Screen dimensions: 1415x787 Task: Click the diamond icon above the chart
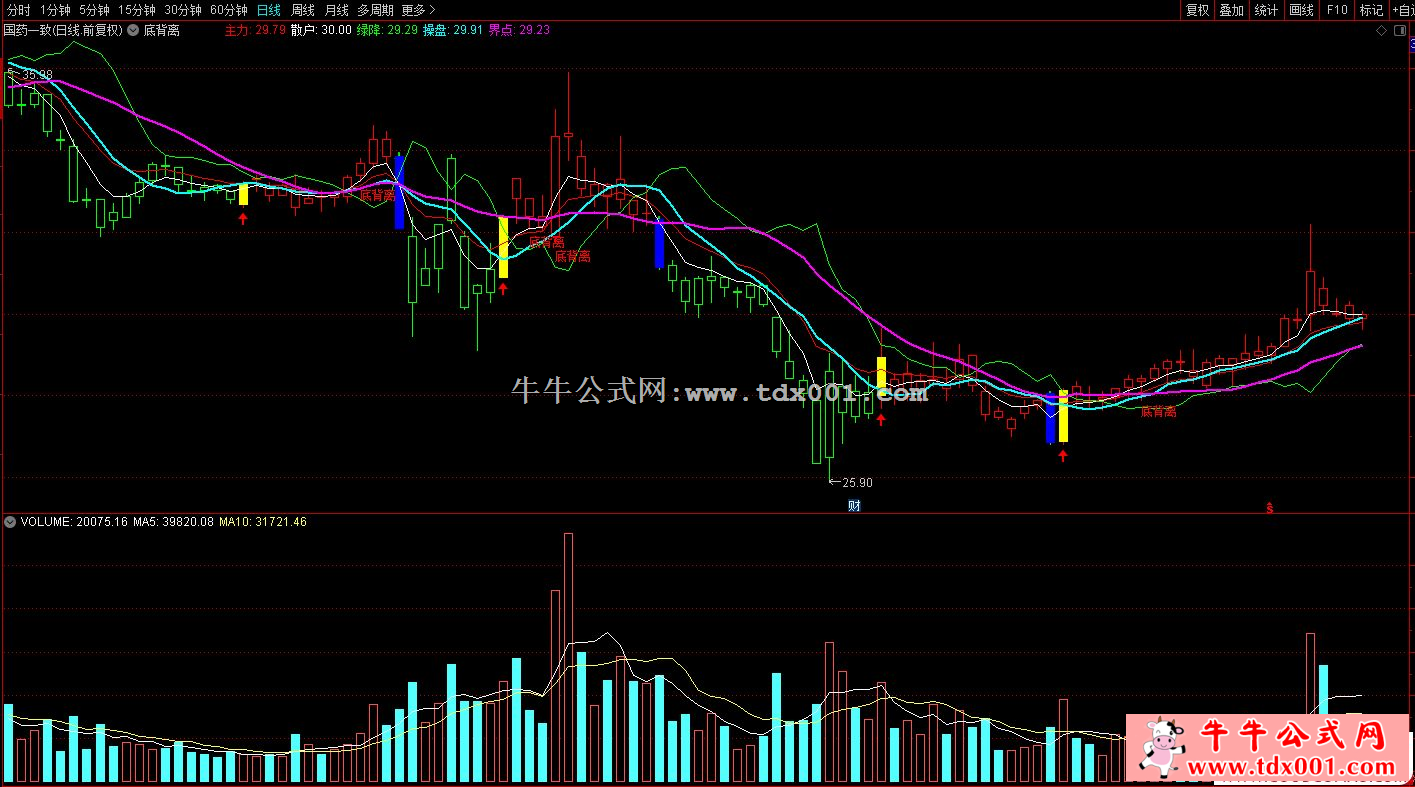[x=1382, y=31]
